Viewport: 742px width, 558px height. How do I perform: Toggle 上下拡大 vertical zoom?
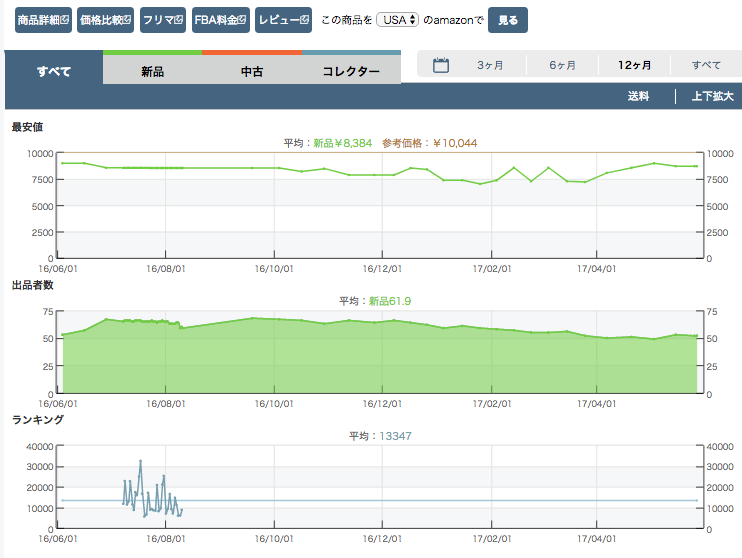pos(712,96)
